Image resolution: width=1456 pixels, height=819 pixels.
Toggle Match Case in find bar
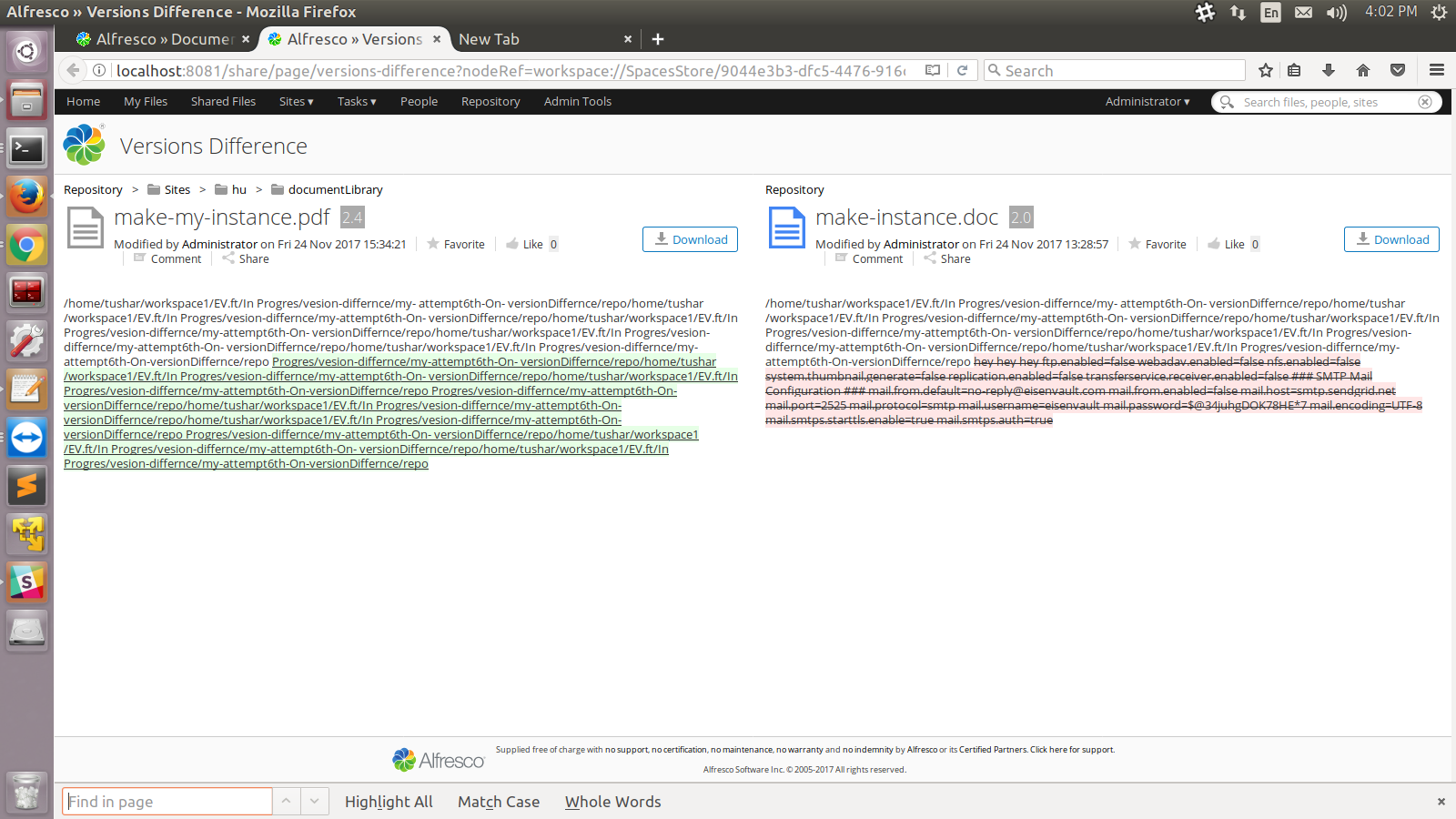(x=499, y=802)
